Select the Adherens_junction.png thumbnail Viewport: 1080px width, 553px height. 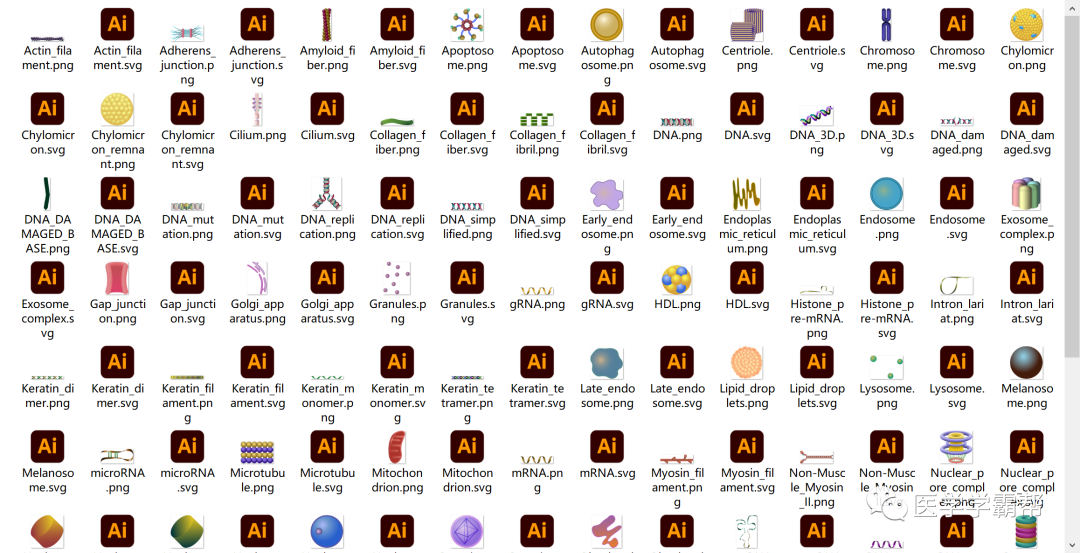(x=187, y=32)
